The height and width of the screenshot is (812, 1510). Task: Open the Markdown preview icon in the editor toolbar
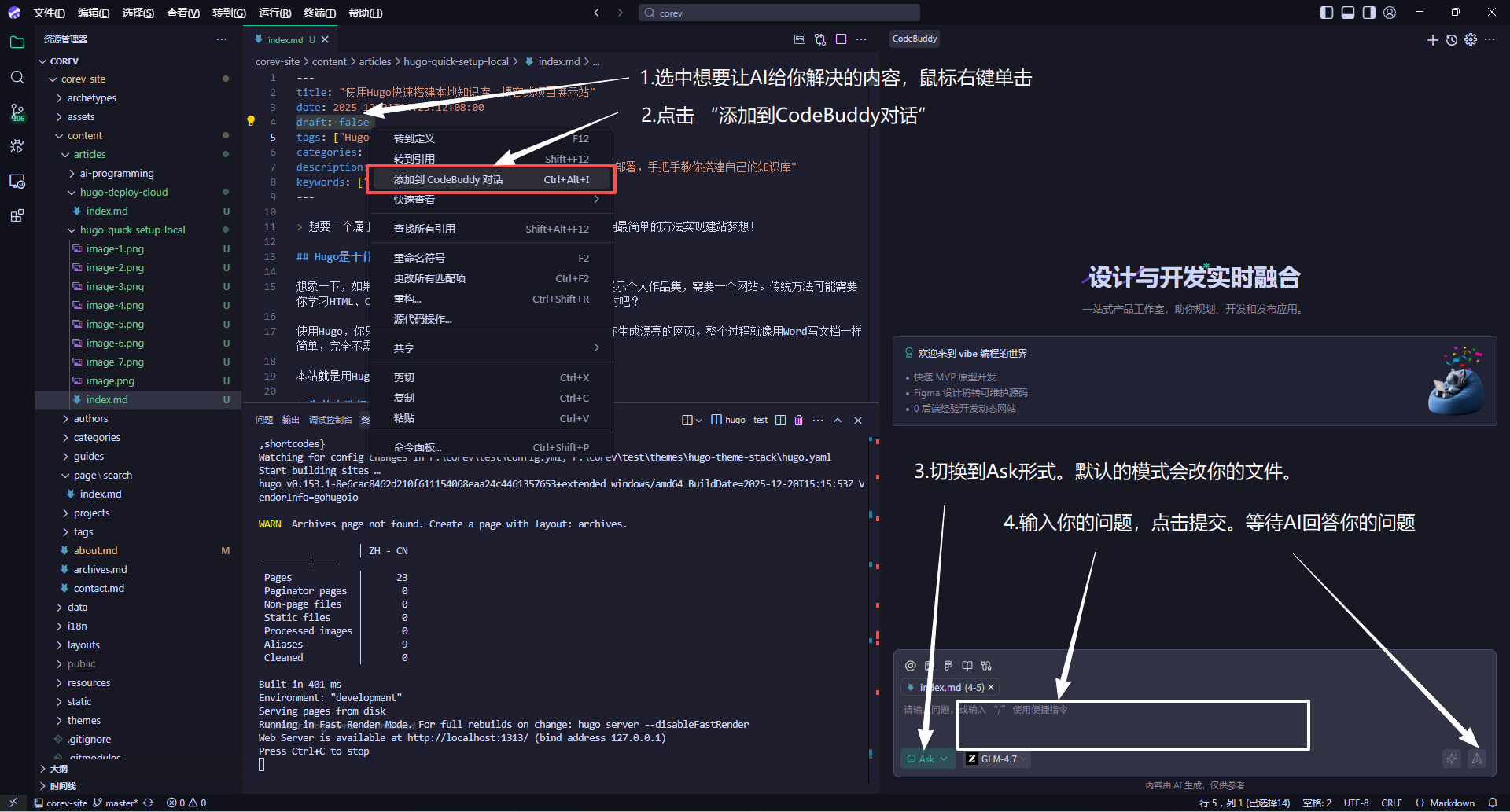pyautogui.click(x=800, y=39)
